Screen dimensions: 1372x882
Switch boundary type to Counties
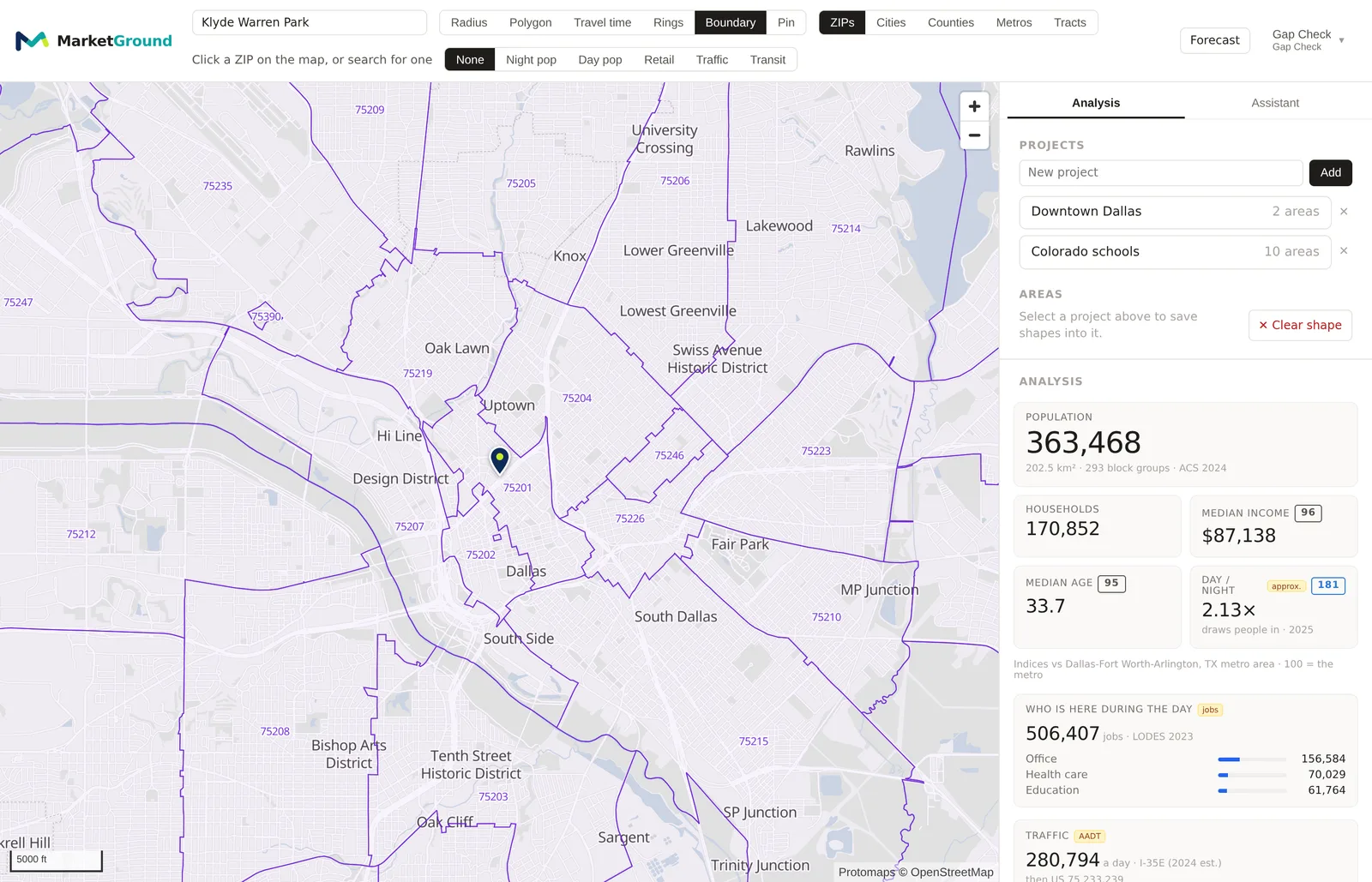[951, 22]
